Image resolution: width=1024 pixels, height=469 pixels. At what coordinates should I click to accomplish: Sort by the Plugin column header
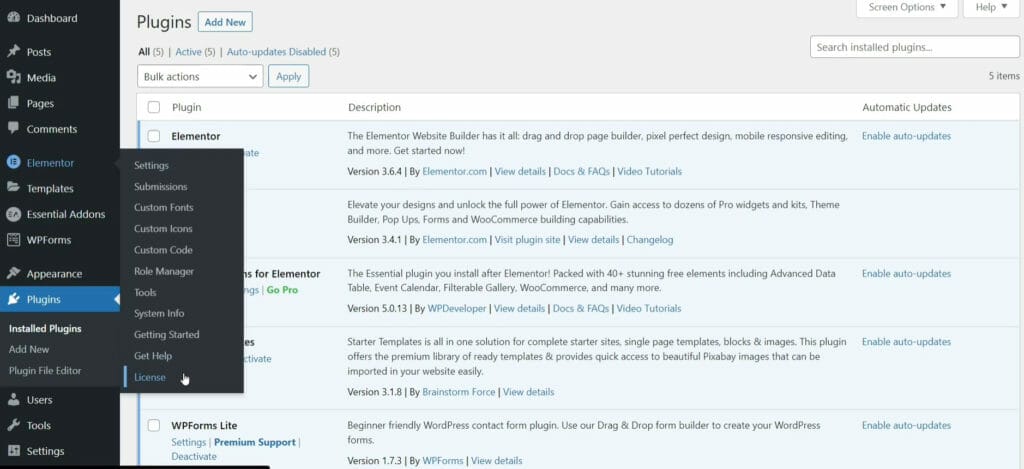click(187, 107)
